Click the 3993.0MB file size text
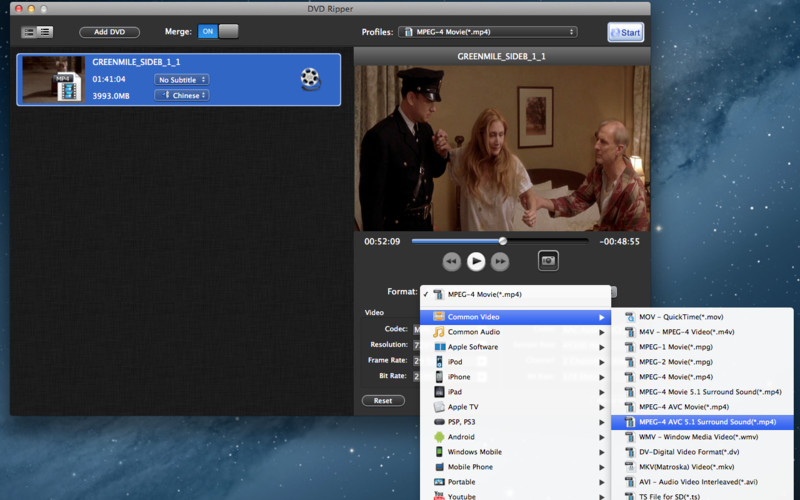 111,96
